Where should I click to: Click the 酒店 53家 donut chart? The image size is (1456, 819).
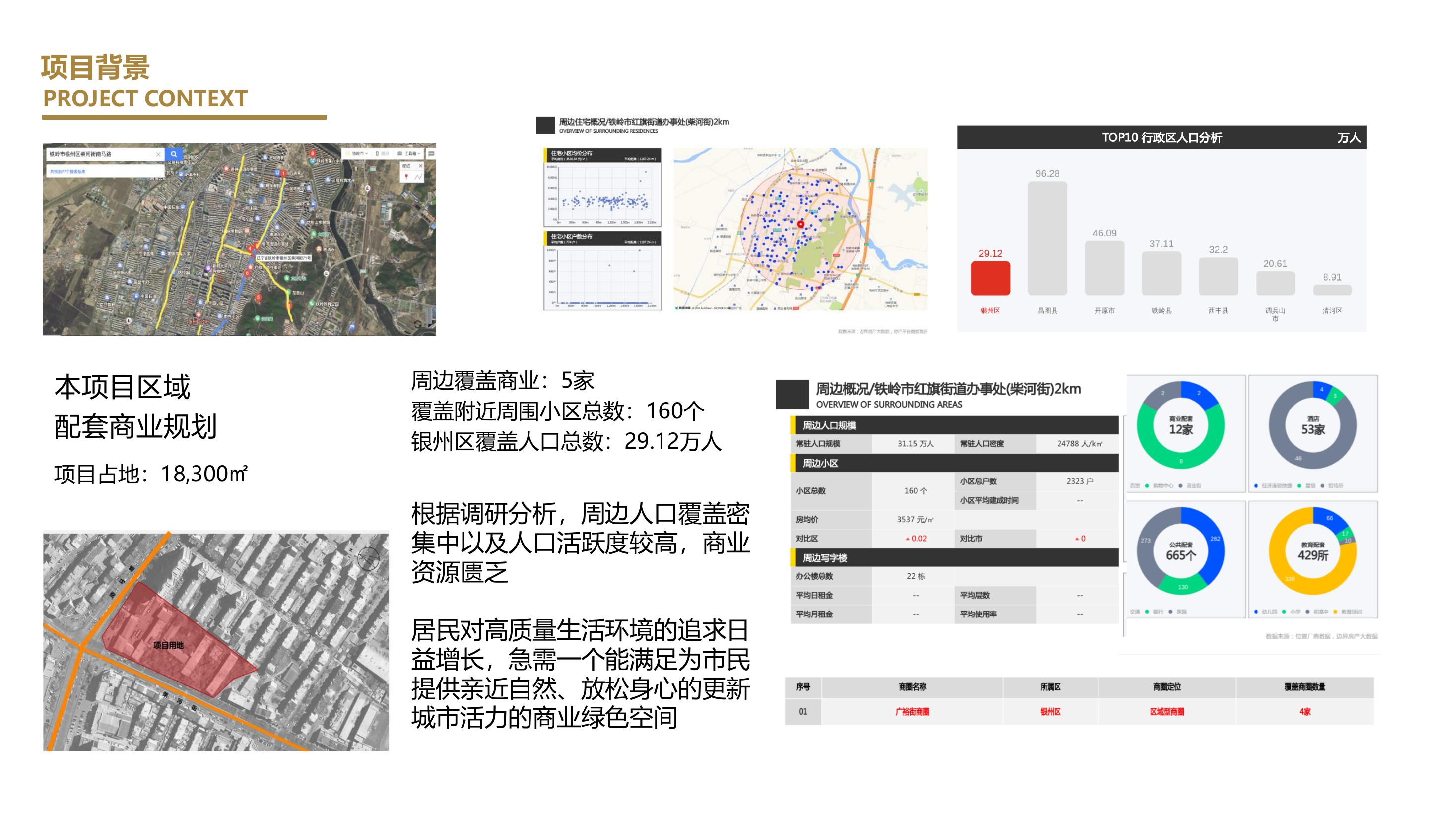(1313, 425)
